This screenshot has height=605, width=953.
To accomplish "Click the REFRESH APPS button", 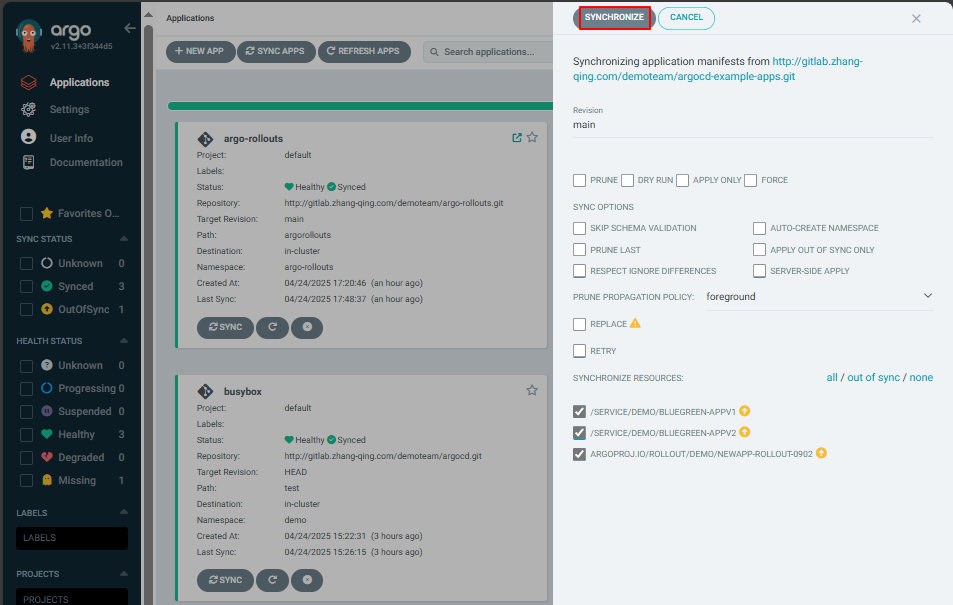I will click(x=363, y=52).
